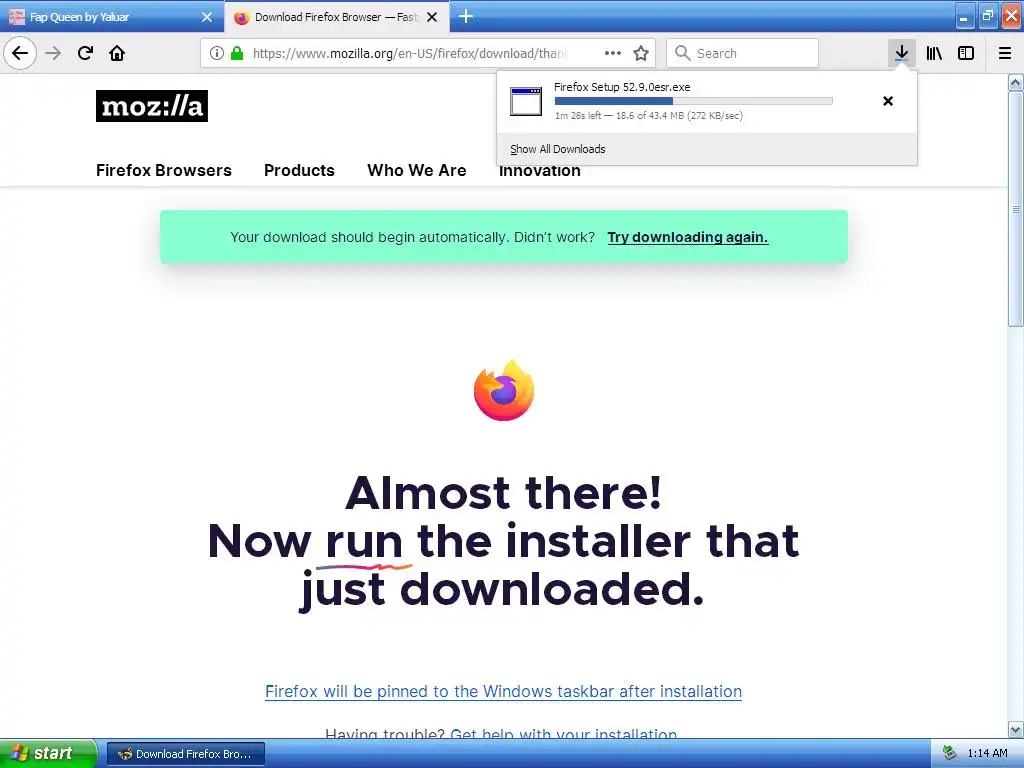Click the green padlock security icon
Viewport: 1024px width, 768px height.
pyautogui.click(x=237, y=53)
